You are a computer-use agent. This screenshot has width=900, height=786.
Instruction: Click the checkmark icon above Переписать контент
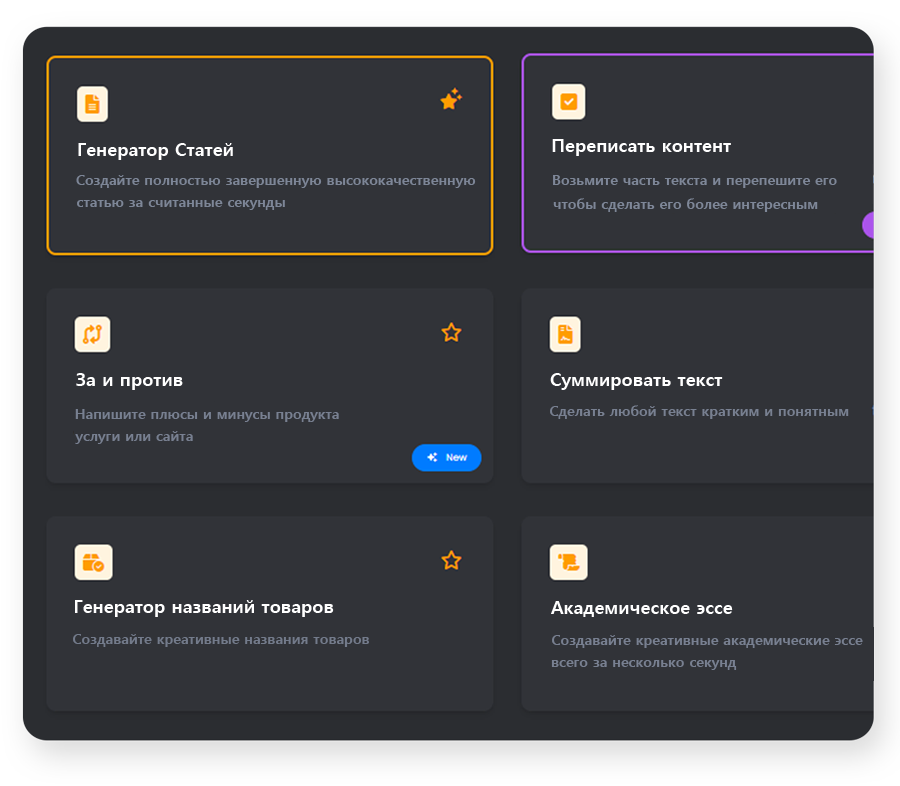[568, 102]
